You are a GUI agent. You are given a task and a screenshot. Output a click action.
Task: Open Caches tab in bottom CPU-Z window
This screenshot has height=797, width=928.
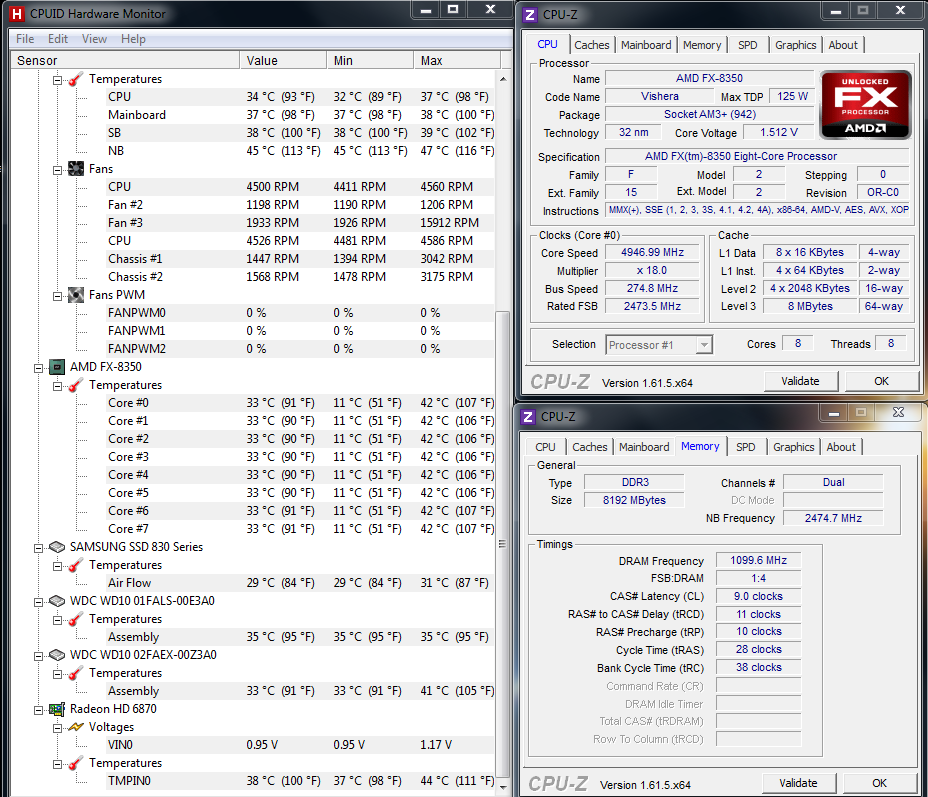pyautogui.click(x=589, y=447)
